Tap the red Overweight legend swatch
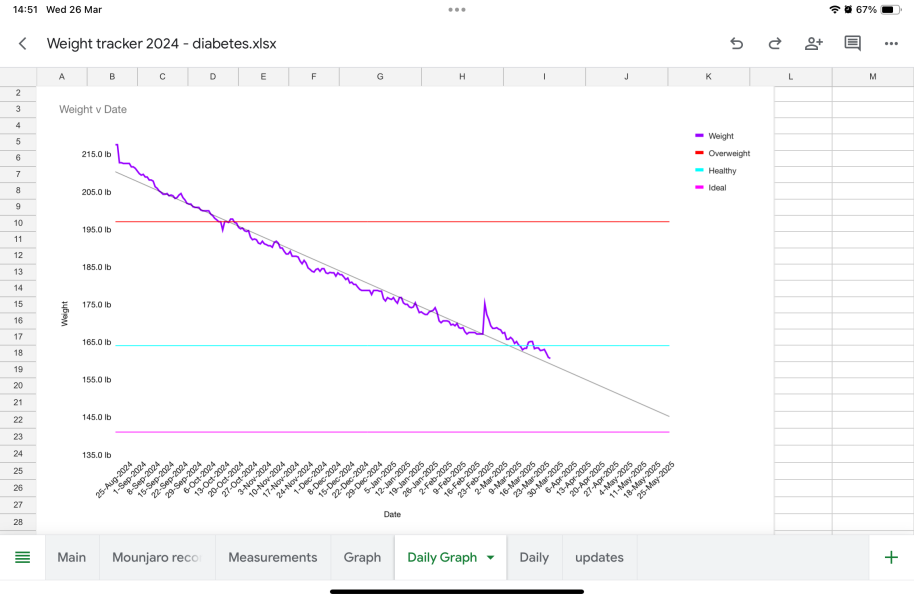The width and height of the screenshot is (914, 600). (698, 152)
